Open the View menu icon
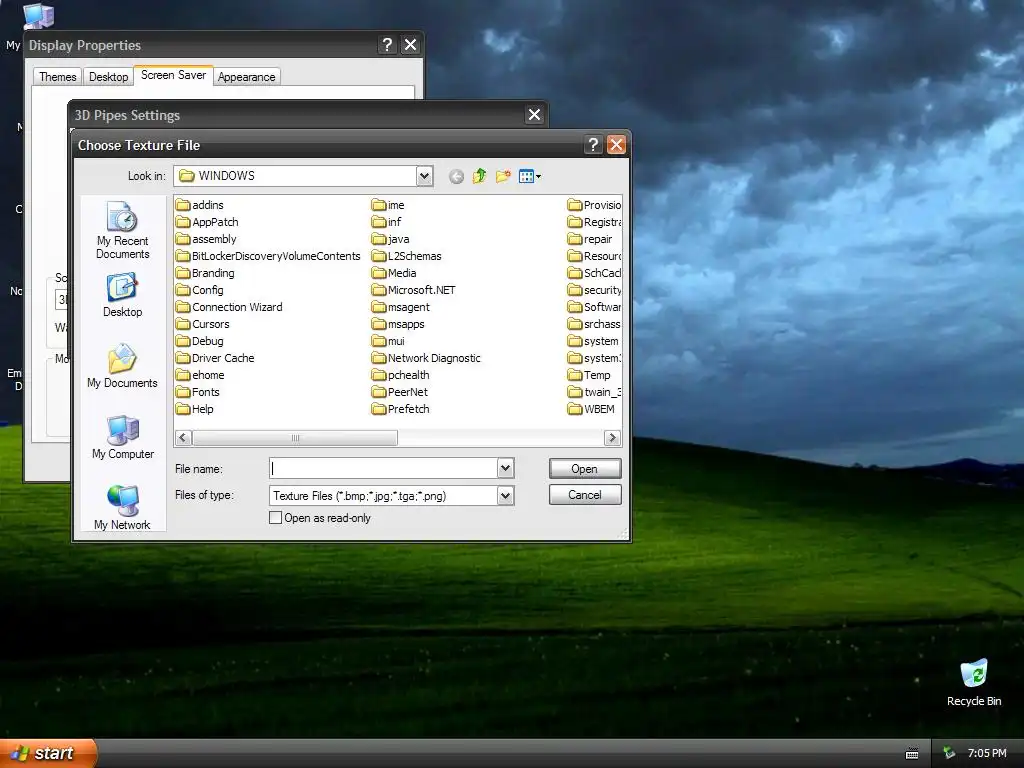1024x768 pixels. 530,176
